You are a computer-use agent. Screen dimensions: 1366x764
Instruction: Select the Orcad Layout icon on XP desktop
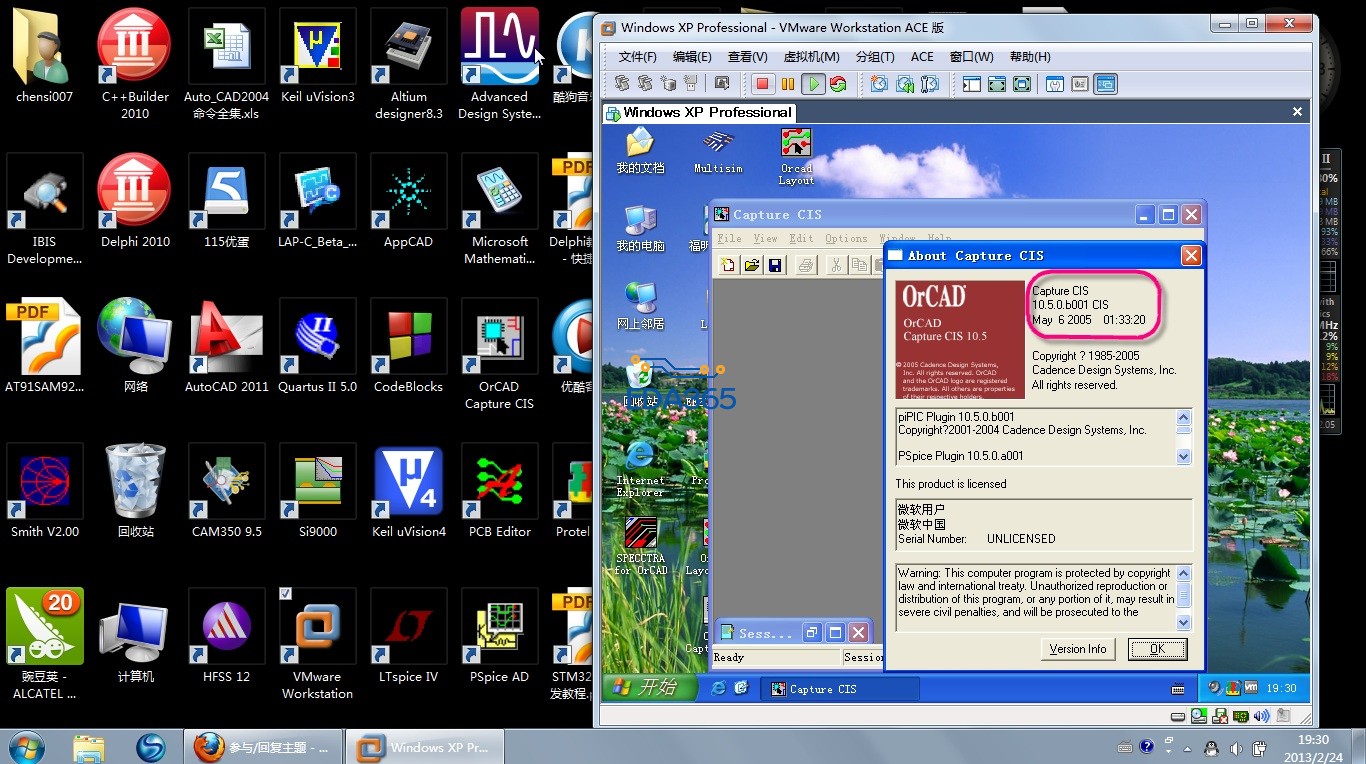[797, 156]
